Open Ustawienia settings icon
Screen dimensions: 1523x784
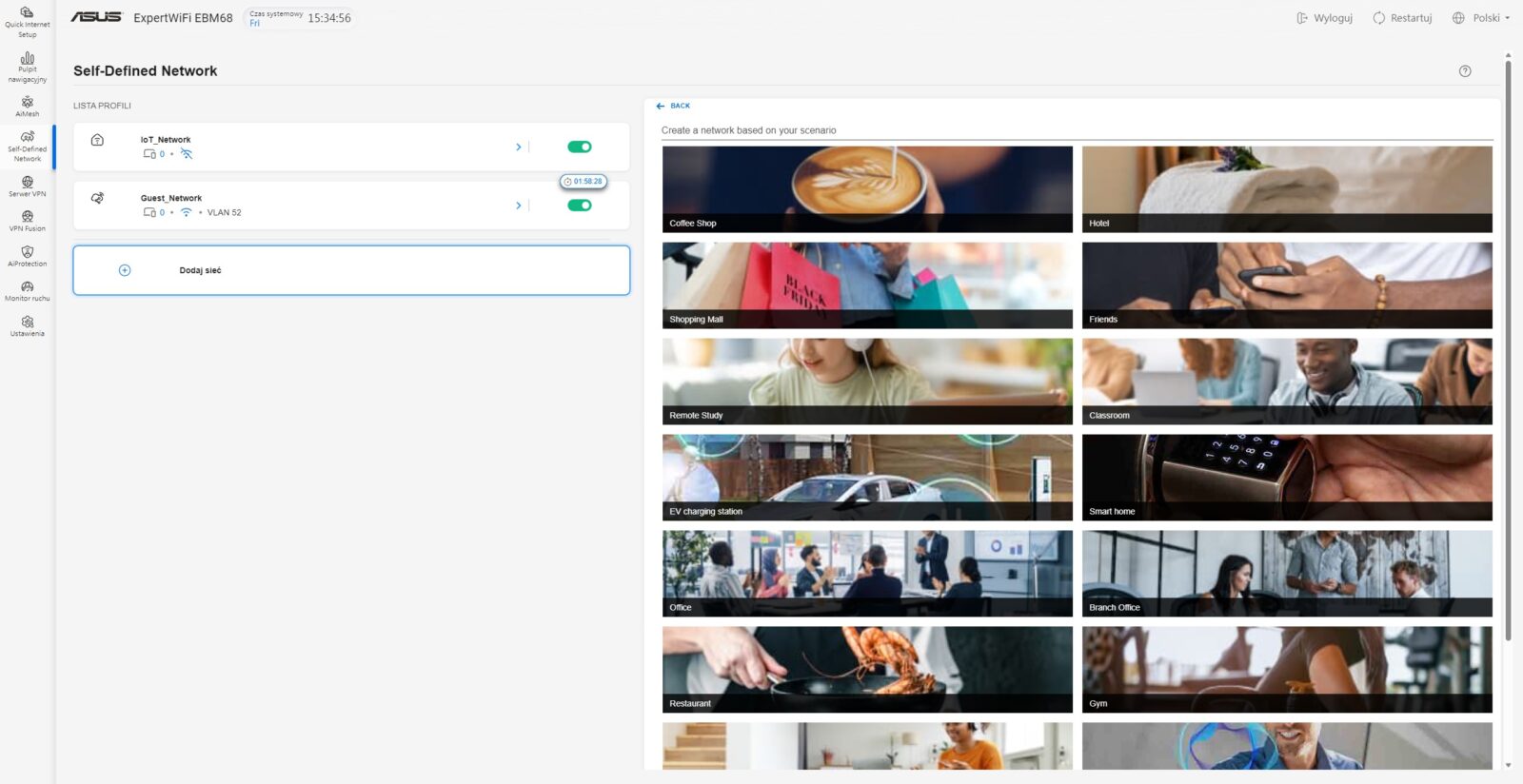click(27, 326)
